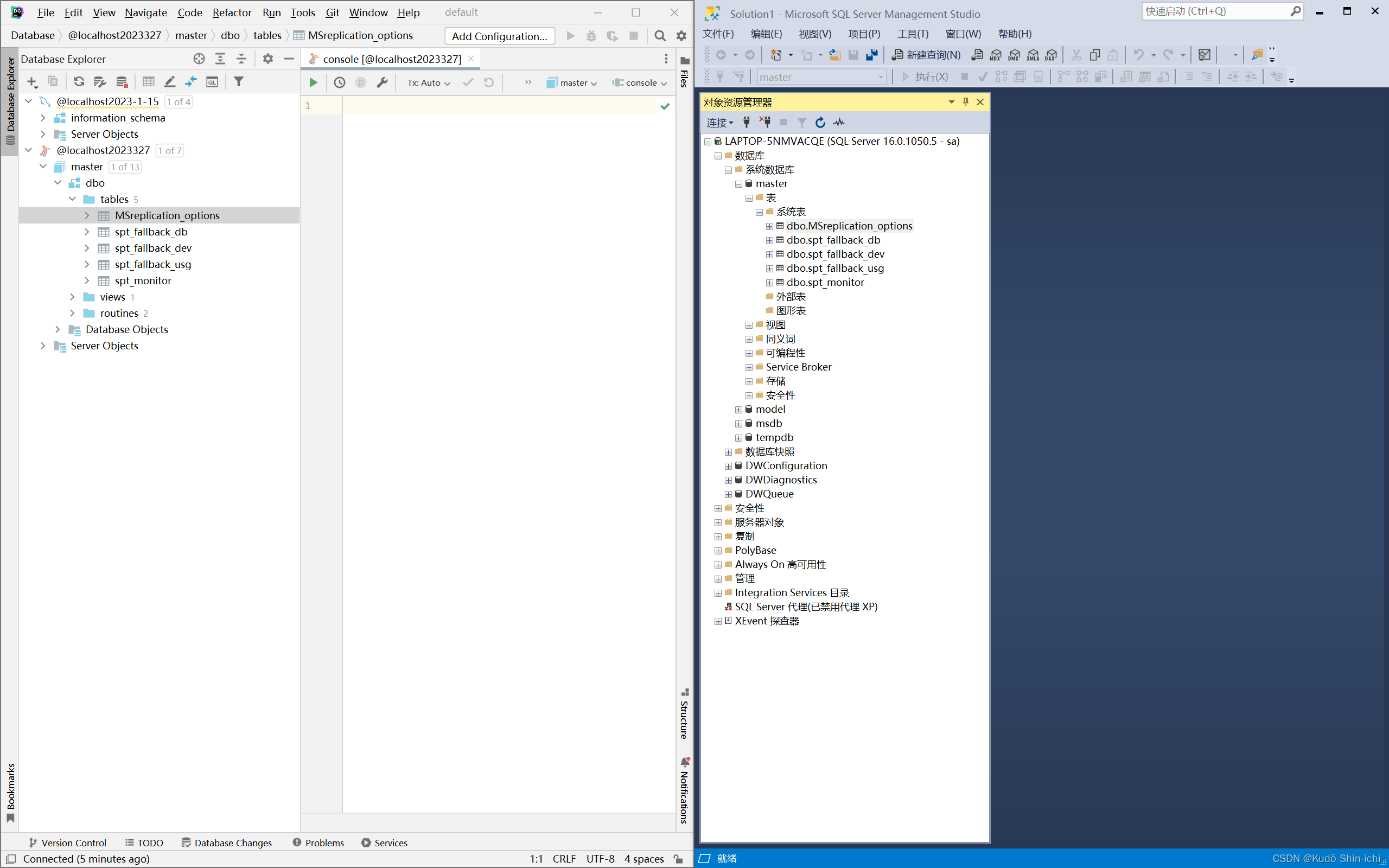Click Add Configuration button in toolbar
This screenshot has width=1389, height=868.
(499, 35)
